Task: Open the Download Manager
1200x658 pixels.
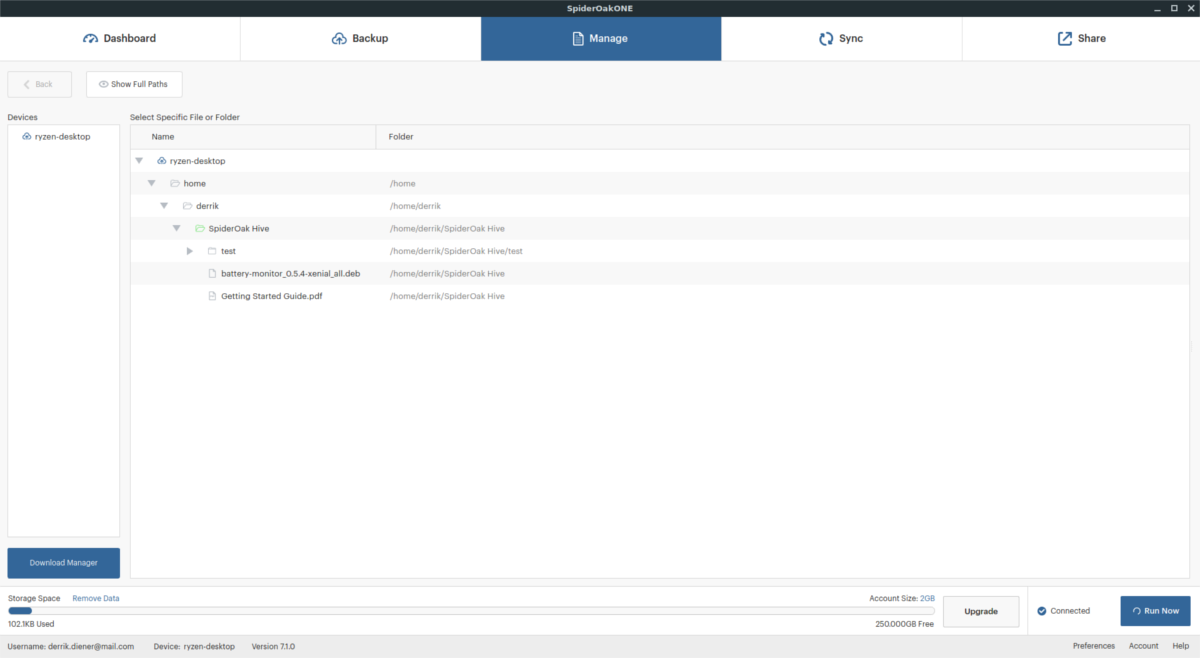Action: [x=64, y=563]
